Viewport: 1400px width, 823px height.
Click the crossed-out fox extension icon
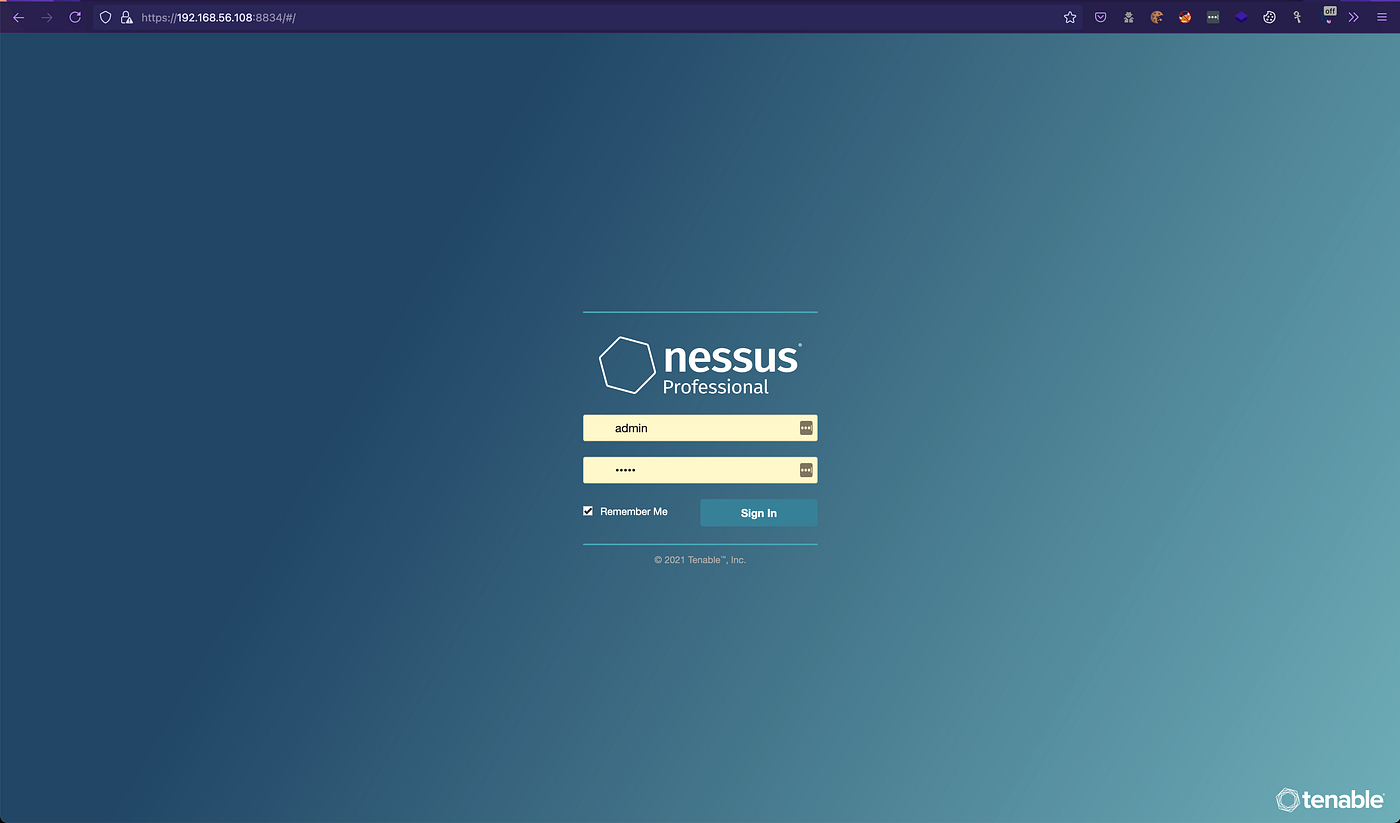pos(1185,17)
